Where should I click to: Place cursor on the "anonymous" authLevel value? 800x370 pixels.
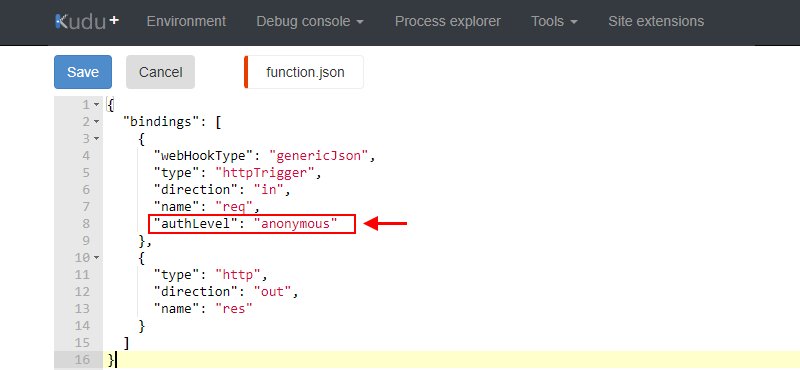(x=296, y=224)
